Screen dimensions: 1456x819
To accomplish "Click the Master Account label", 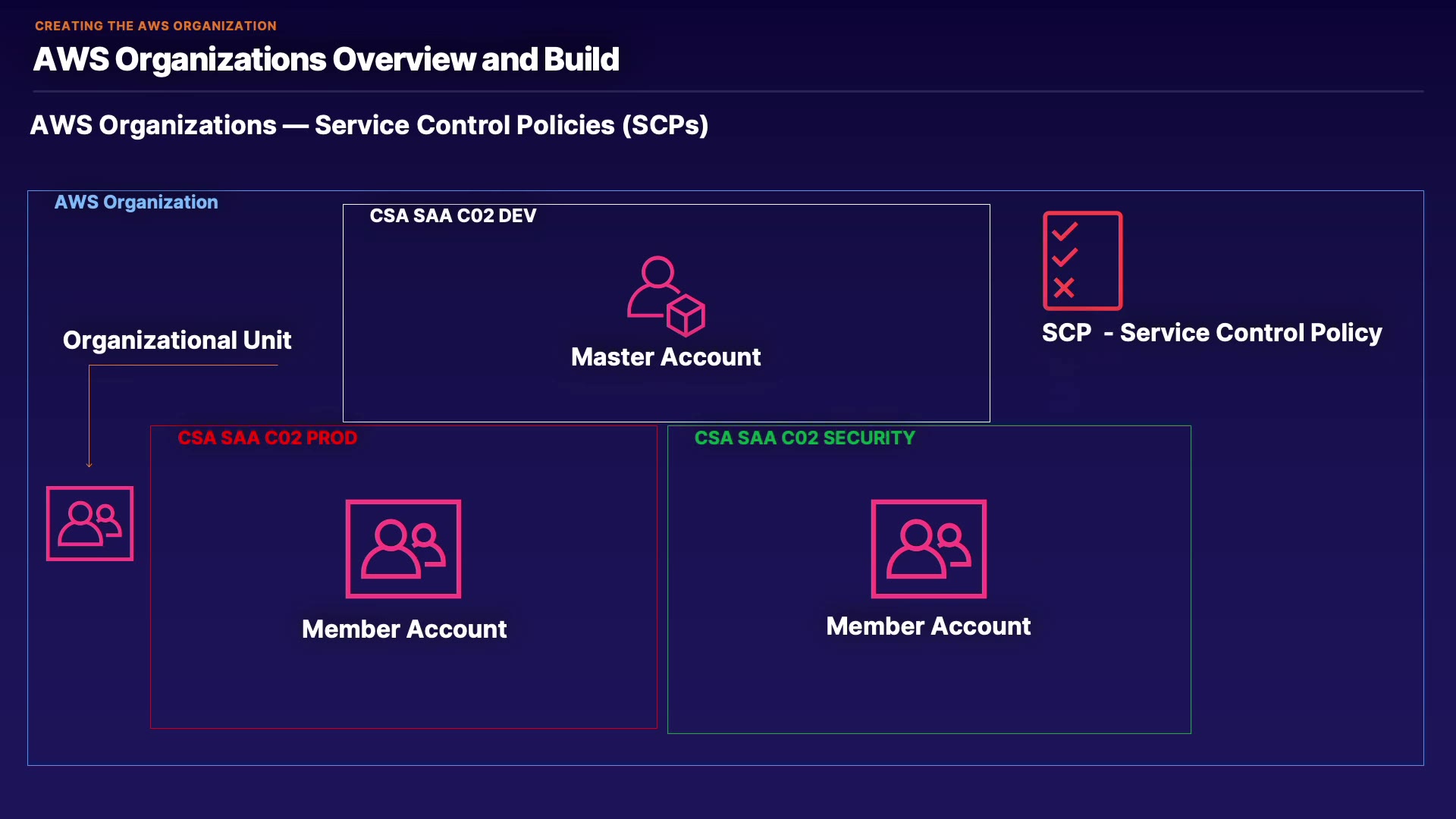I will point(665,357).
